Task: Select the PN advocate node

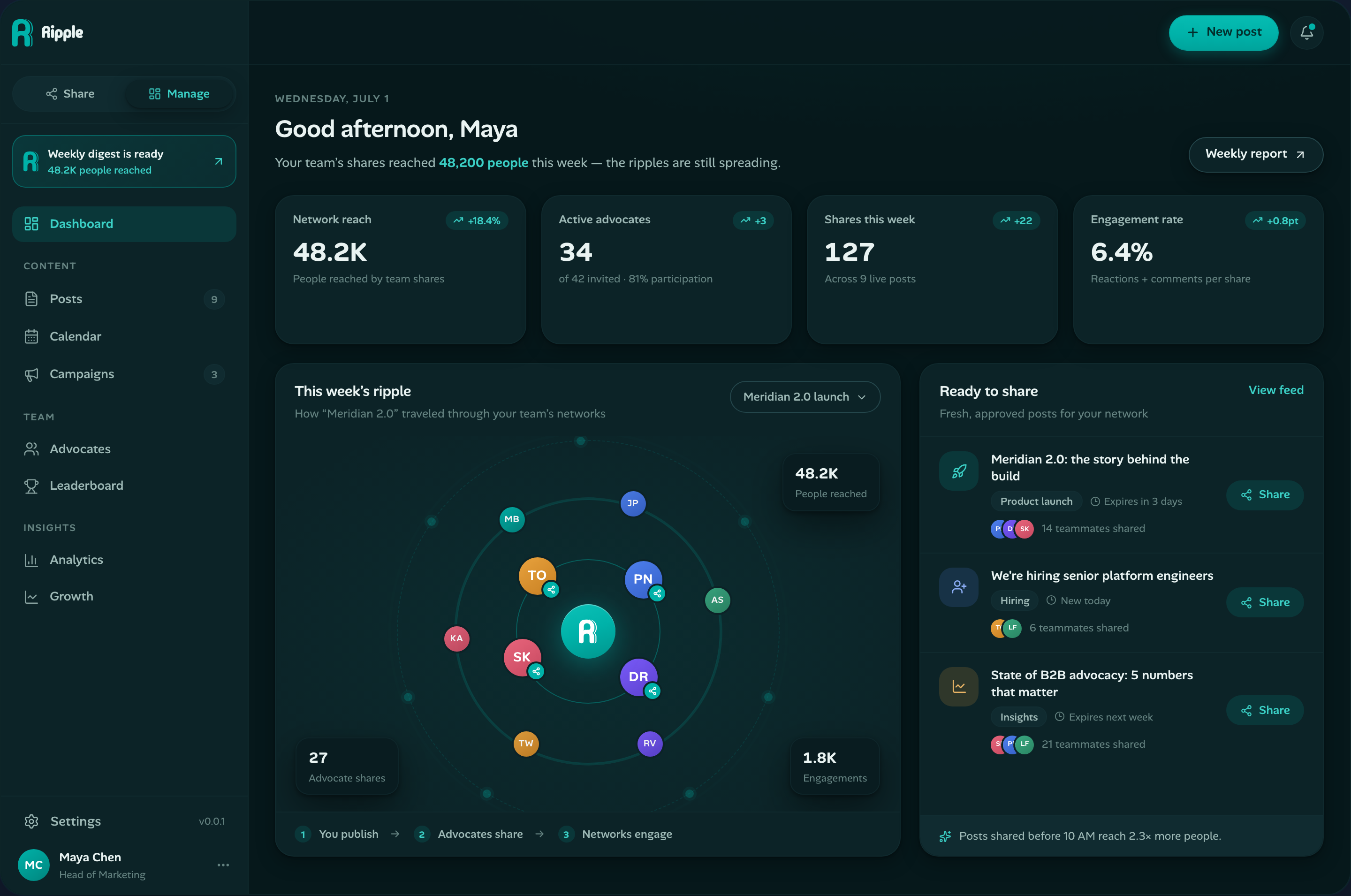Action: pos(643,579)
